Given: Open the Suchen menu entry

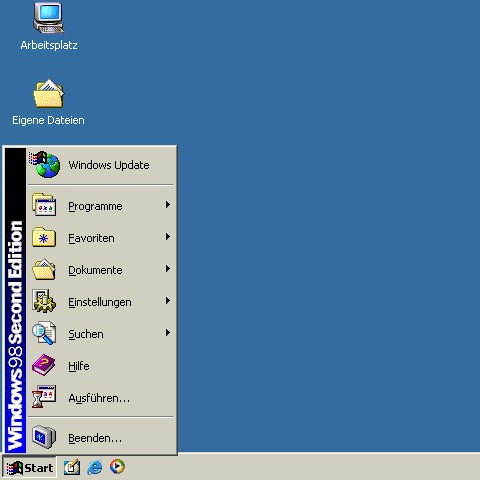Looking at the screenshot, I should [x=101, y=333].
